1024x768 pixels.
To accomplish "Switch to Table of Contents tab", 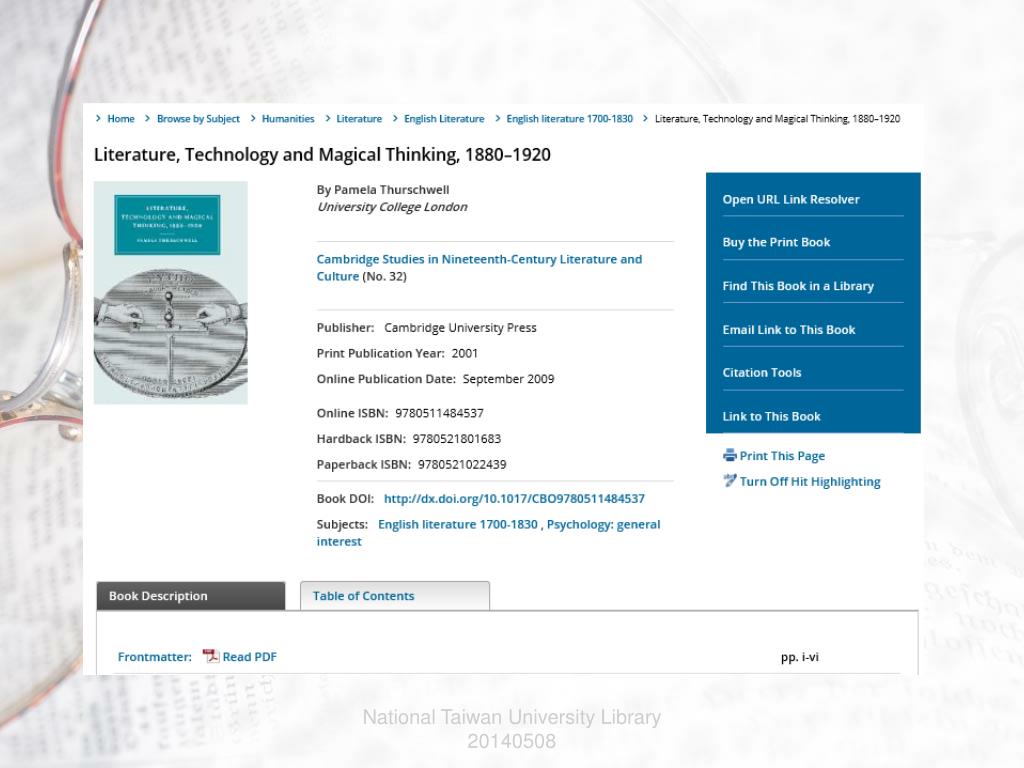I will pyautogui.click(x=394, y=596).
